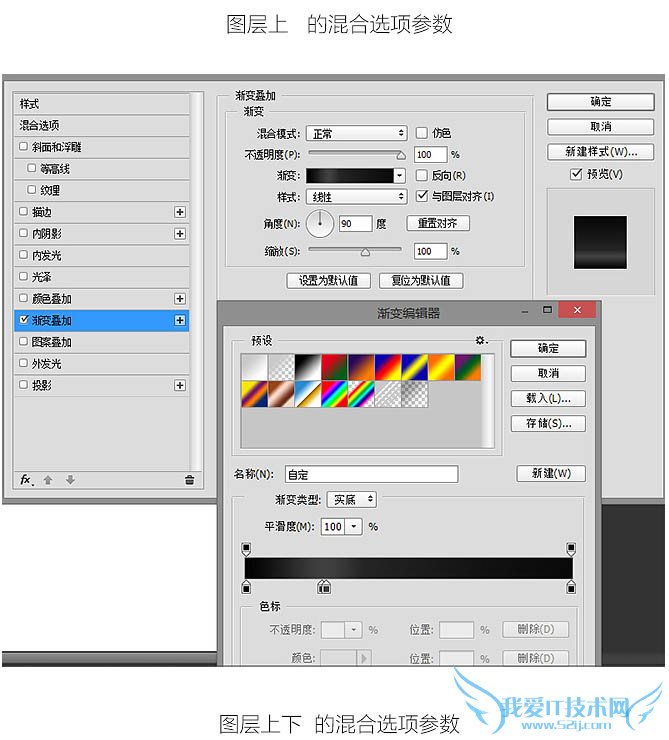The image size is (669, 740).
Task: Click the 缩放(S) slider handle
Action: pyautogui.click(x=365, y=252)
